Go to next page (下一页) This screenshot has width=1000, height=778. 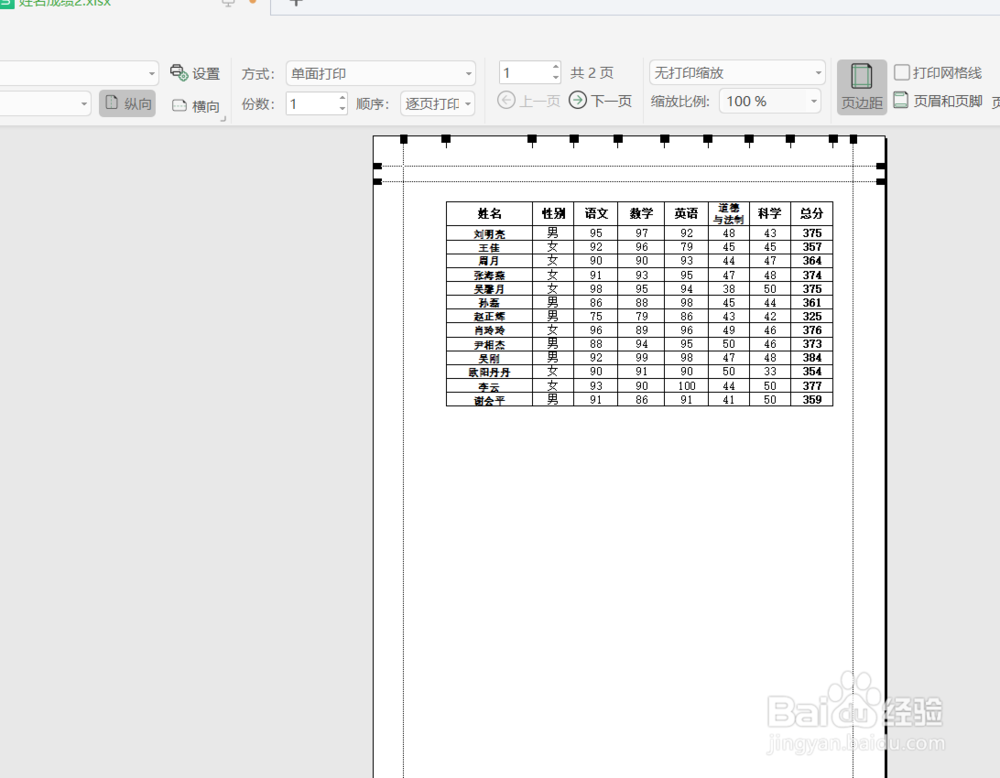(x=600, y=101)
